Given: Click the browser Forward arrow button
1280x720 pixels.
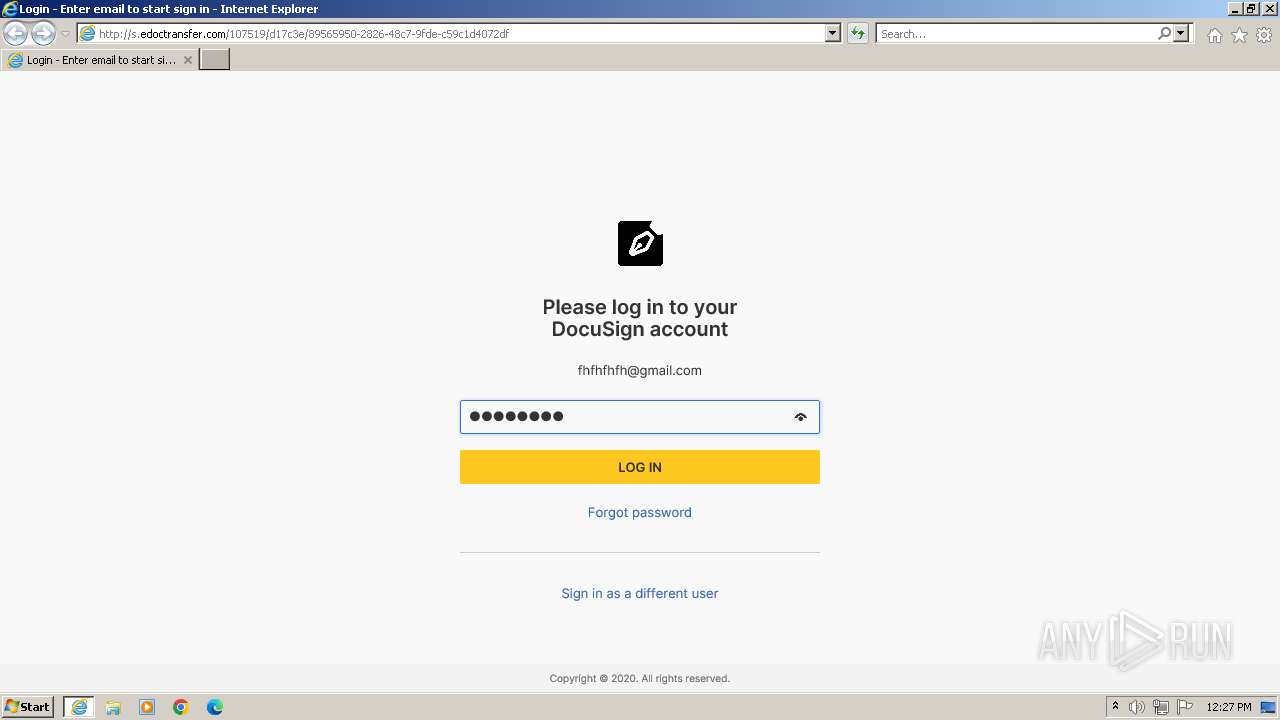Looking at the screenshot, I should point(43,34).
